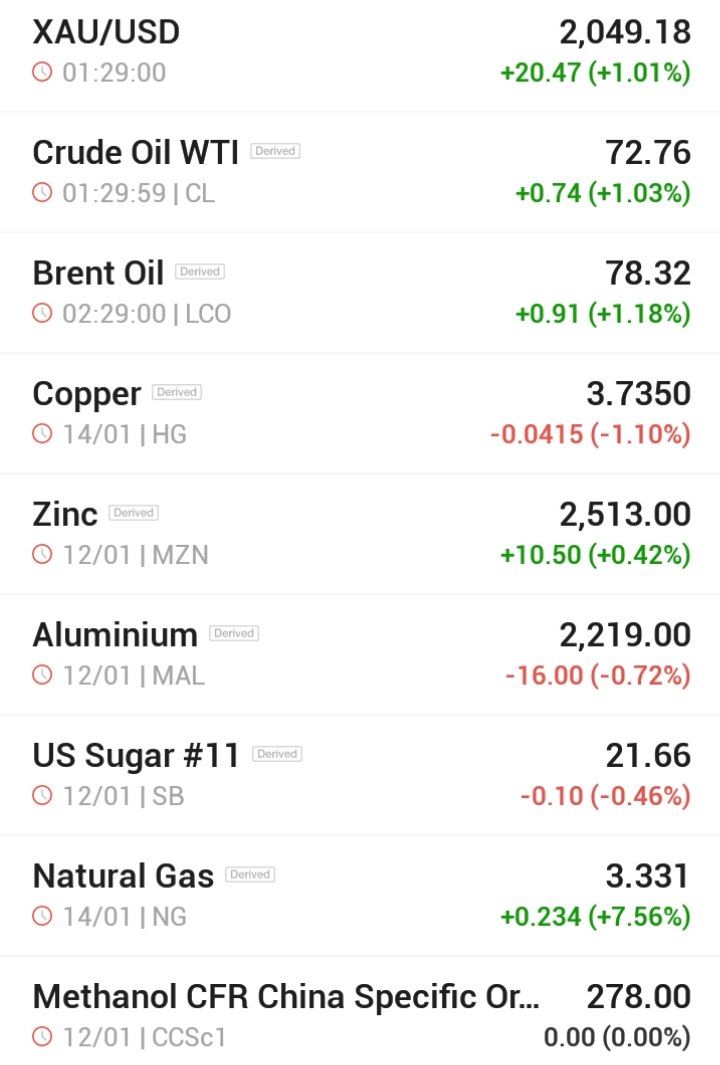Click the clock icon under Brent Oil

point(42,313)
